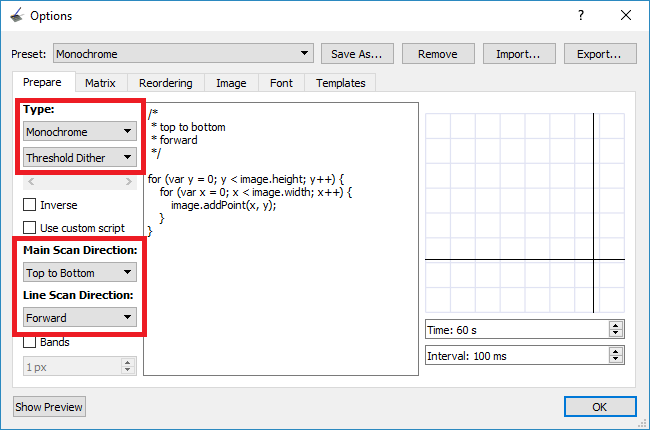Click the help question mark button
This screenshot has height=430, width=650.
(x=580, y=16)
